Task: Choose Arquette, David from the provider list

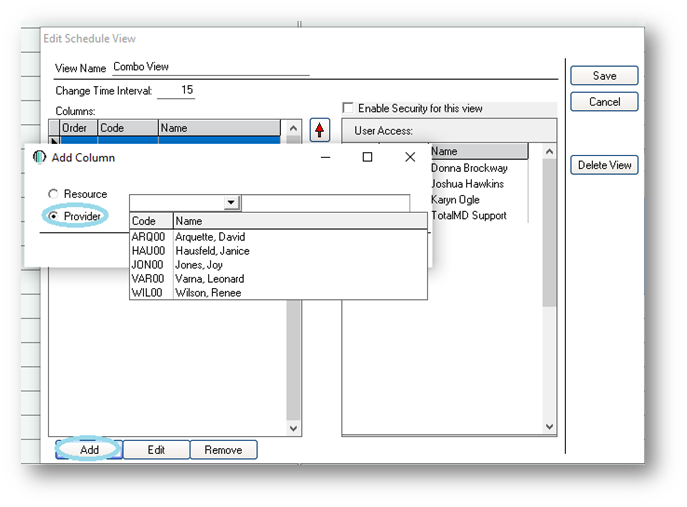Action: click(x=210, y=237)
